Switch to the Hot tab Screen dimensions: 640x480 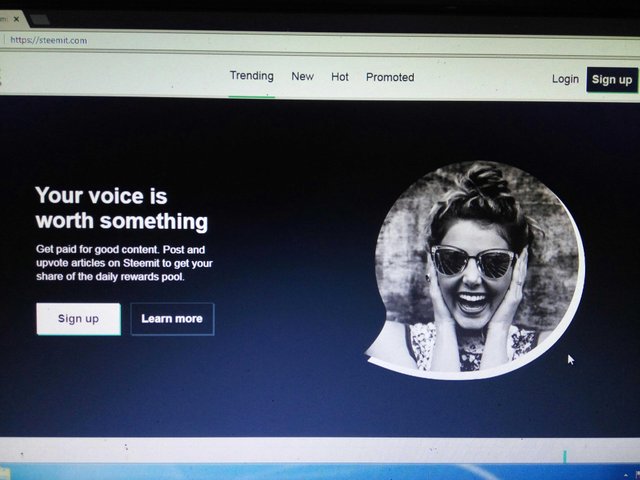[x=340, y=77]
